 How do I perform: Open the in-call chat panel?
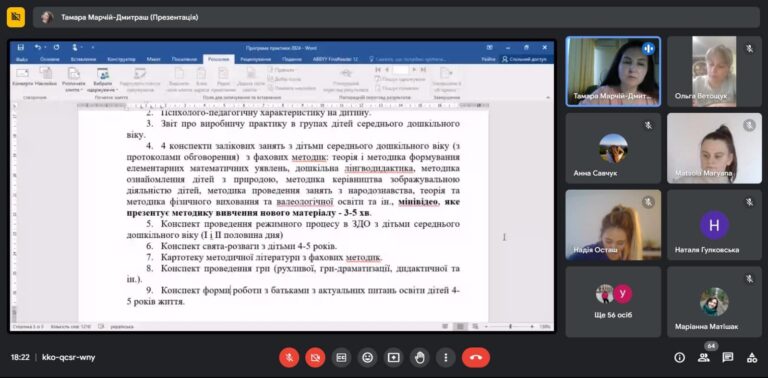[x=728, y=357]
